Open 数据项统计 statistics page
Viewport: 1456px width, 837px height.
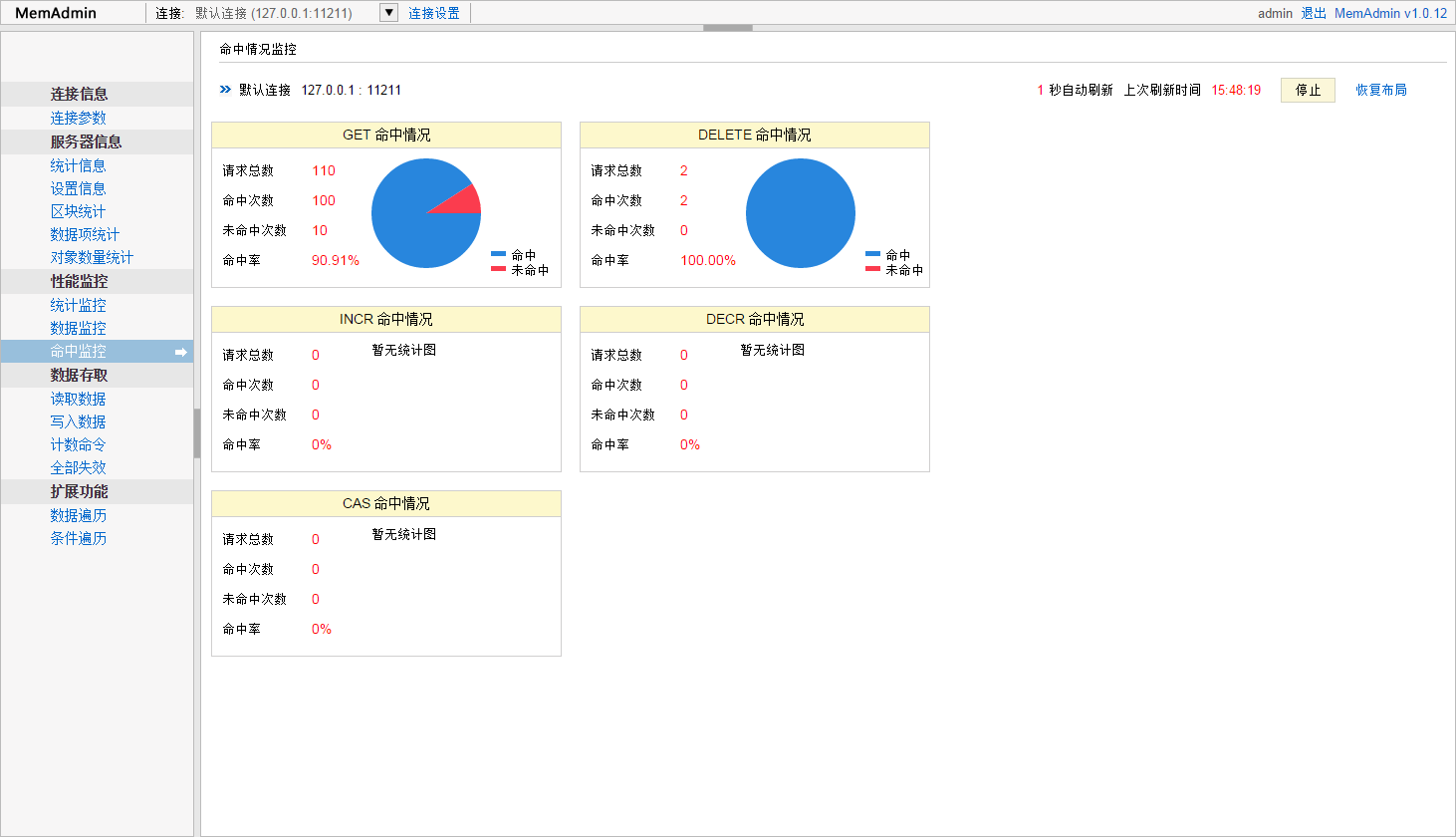click(x=85, y=233)
